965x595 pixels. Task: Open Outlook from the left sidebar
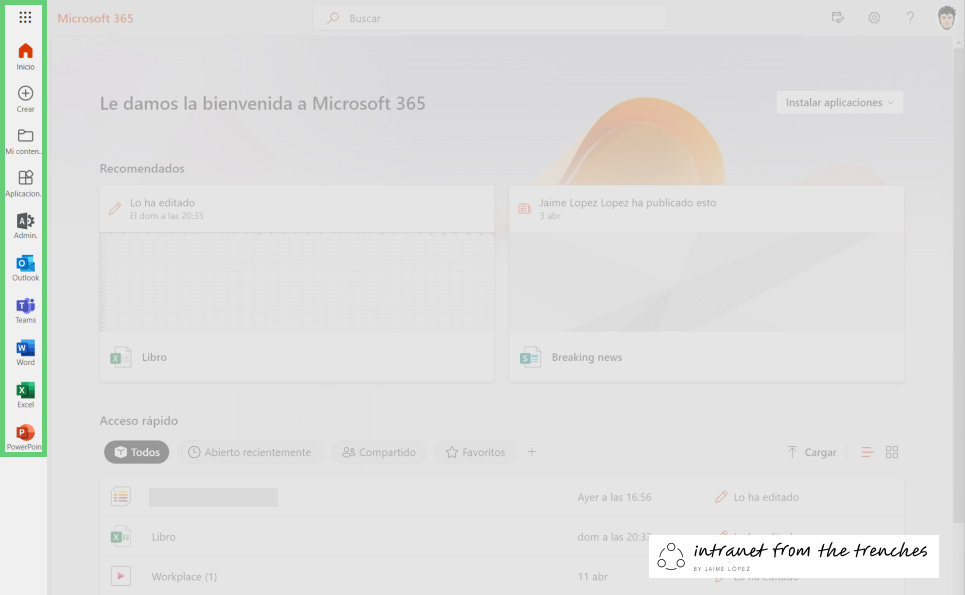(x=24, y=265)
